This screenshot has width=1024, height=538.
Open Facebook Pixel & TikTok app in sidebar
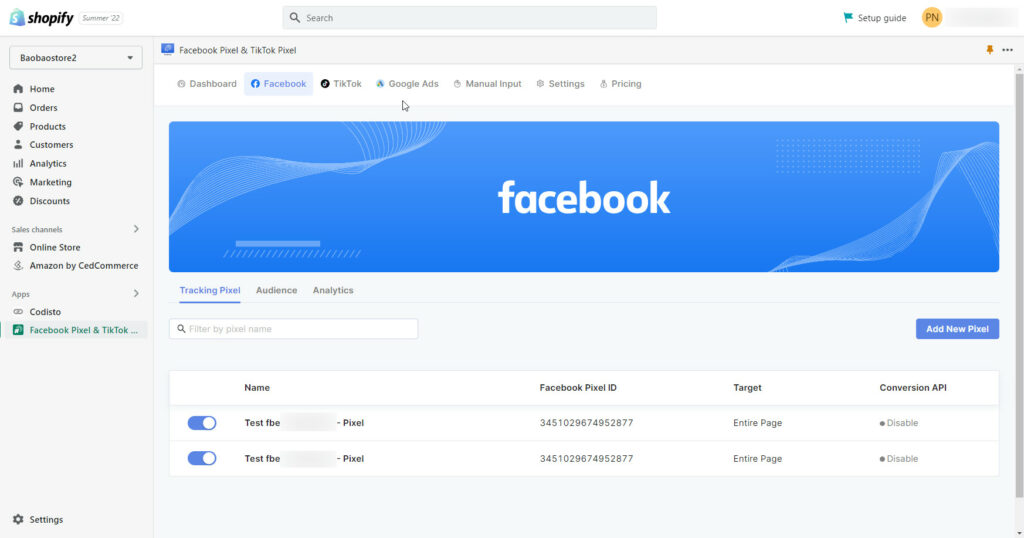coord(76,330)
